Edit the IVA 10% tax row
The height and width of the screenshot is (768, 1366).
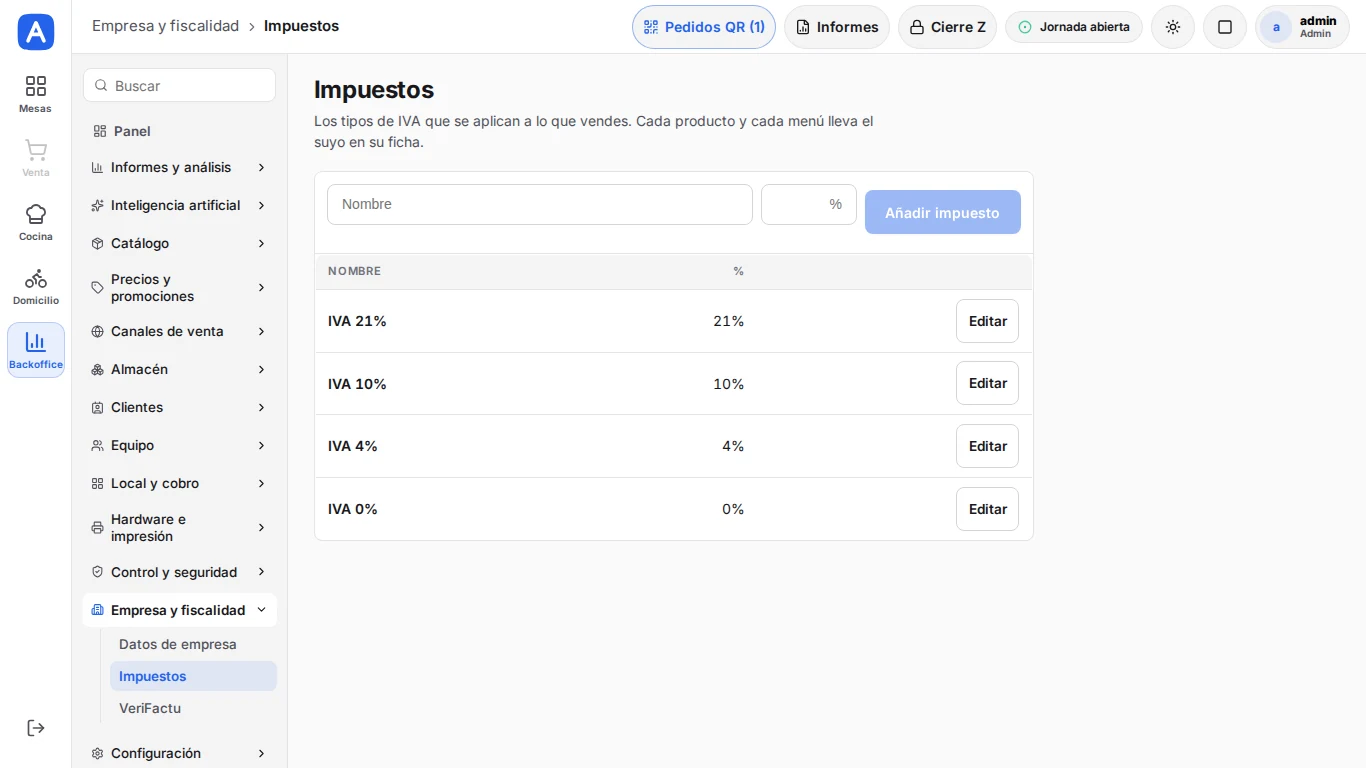987,383
